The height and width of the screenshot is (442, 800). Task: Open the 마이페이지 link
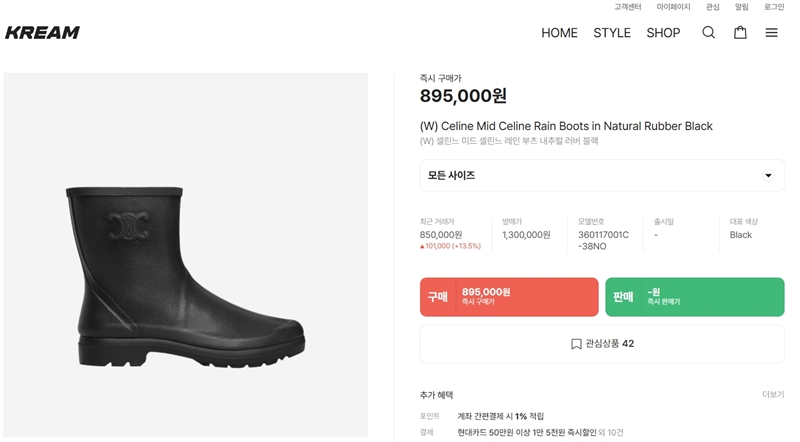[x=673, y=7]
